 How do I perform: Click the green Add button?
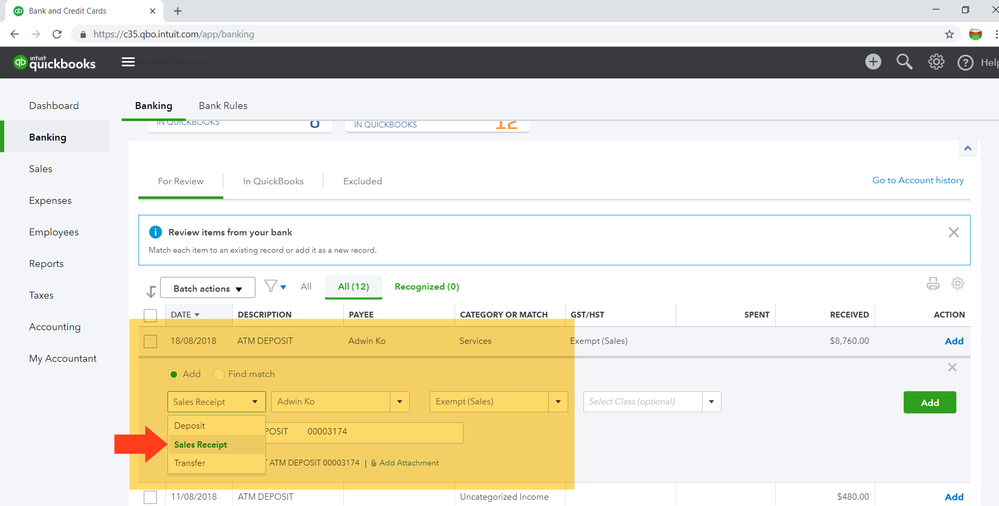pos(929,402)
